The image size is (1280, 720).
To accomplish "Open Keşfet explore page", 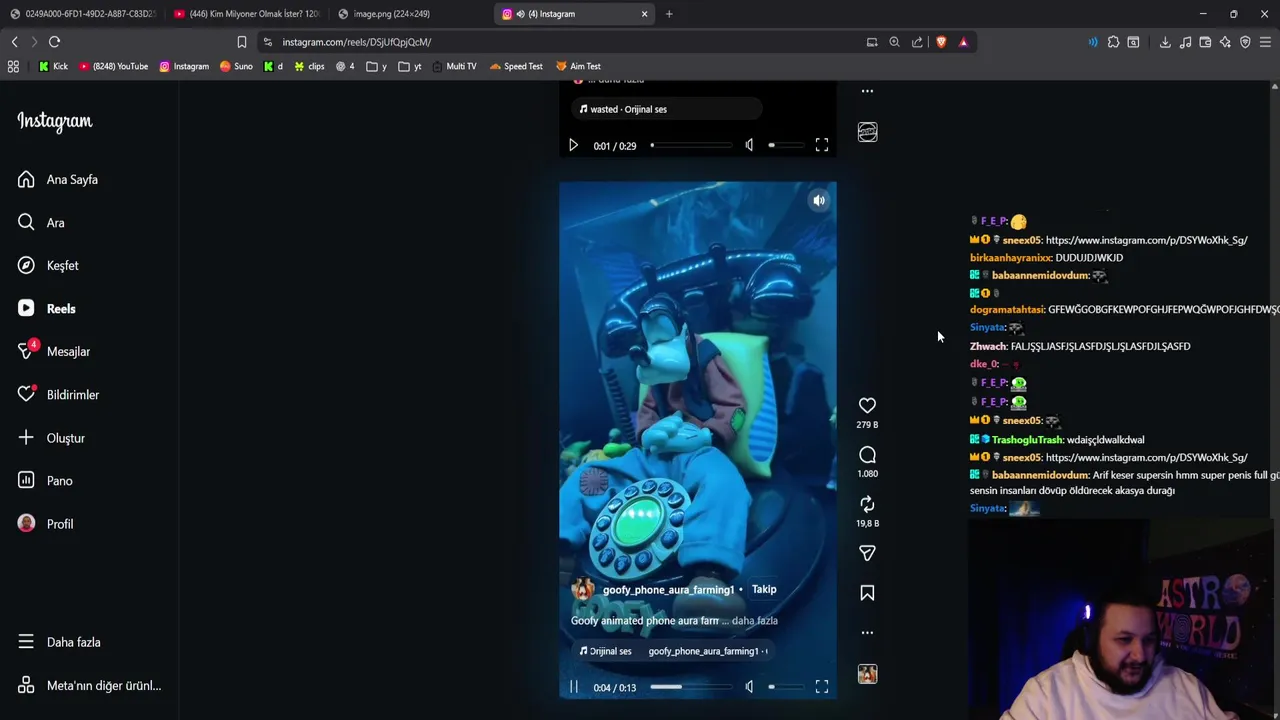I will pos(48,266).
